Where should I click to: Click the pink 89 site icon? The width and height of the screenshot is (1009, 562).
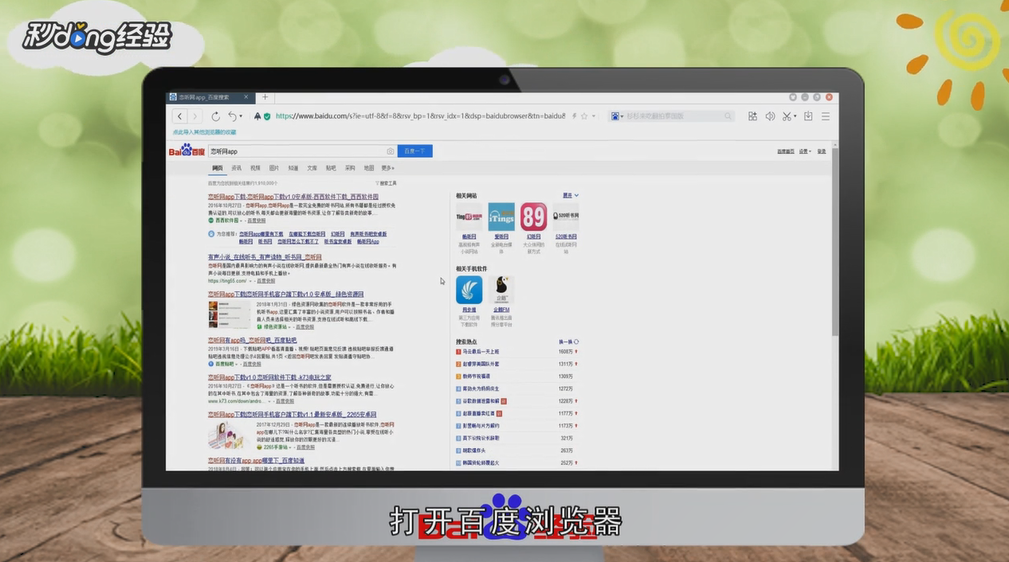(533, 217)
